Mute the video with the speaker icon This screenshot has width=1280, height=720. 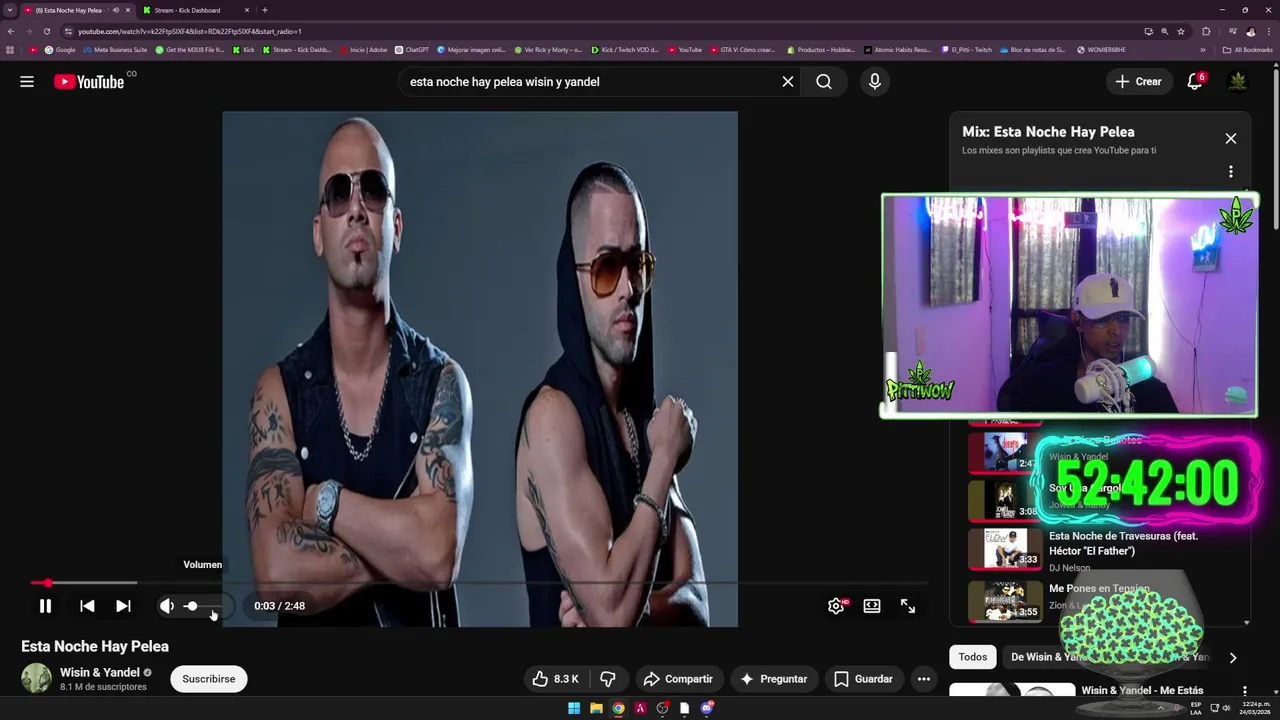[167, 606]
